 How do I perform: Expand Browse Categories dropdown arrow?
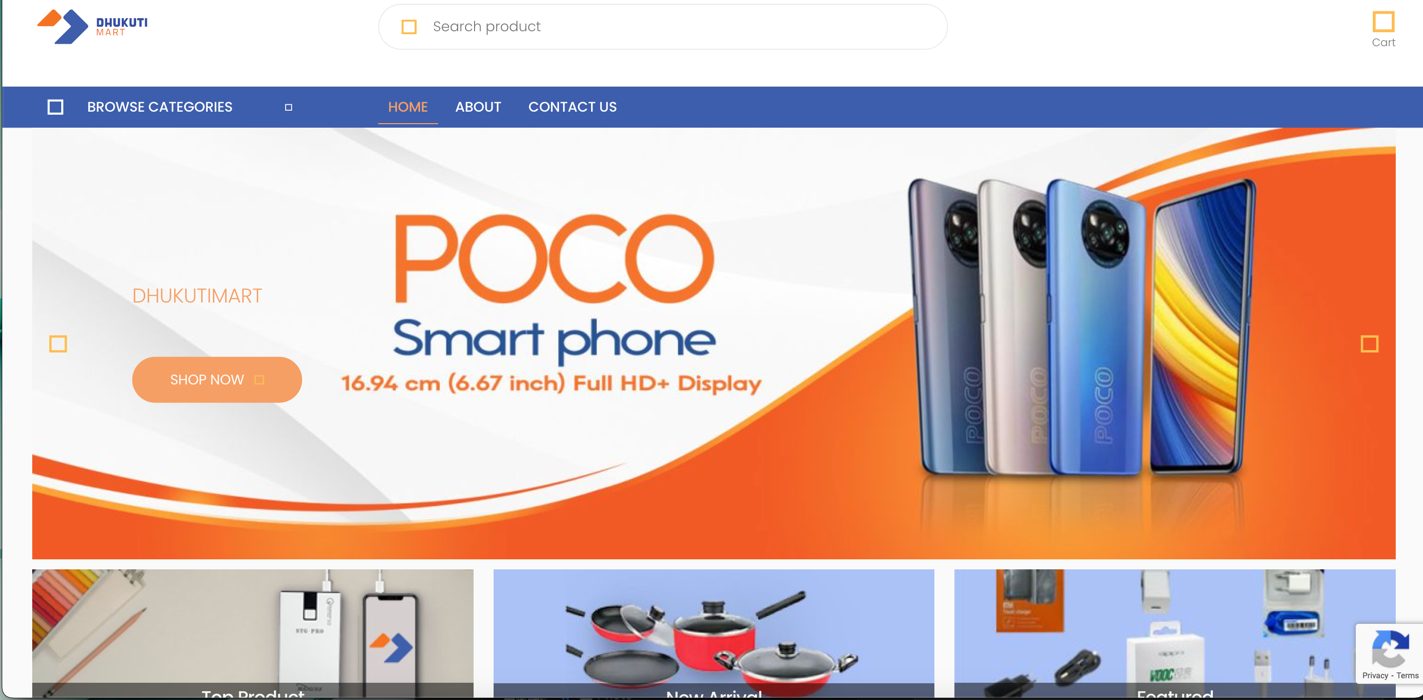pyautogui.click(x=289, y=107)
